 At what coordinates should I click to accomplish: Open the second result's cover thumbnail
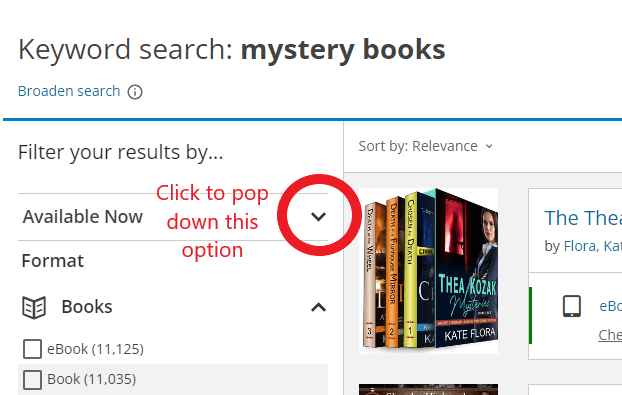[428, 389]
